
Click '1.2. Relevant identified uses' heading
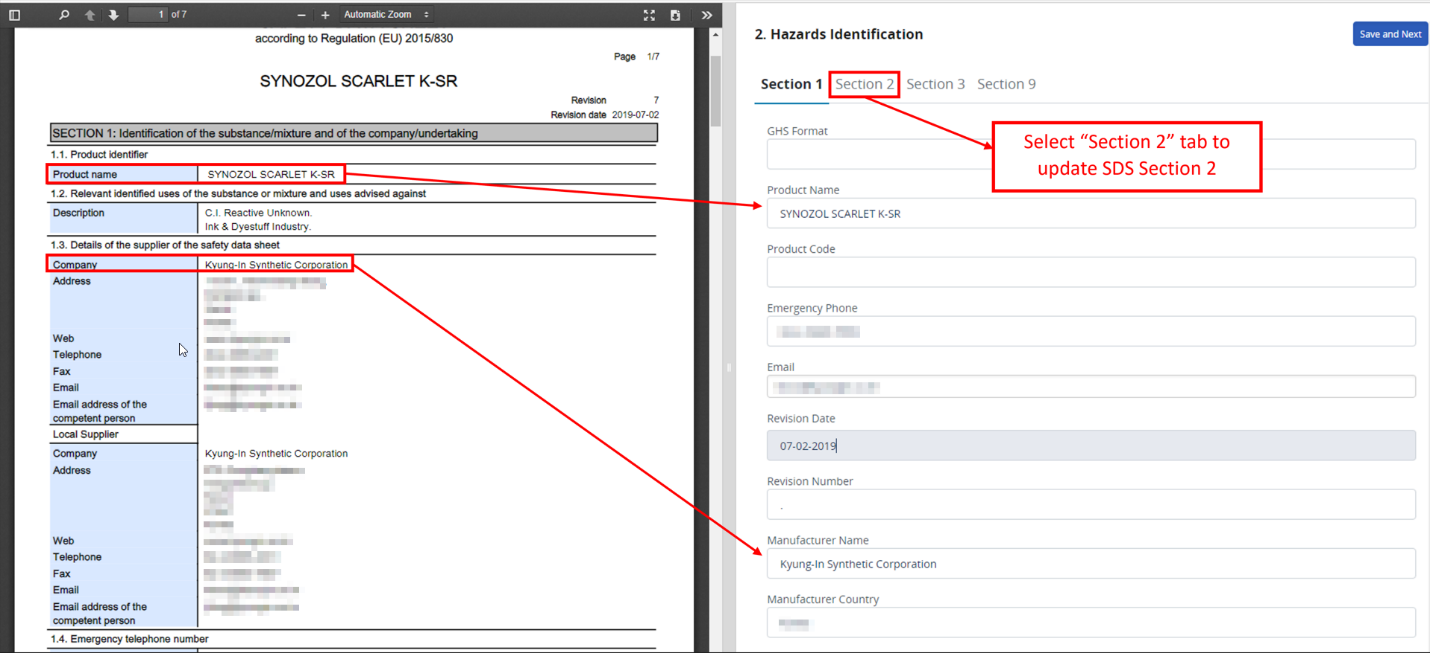238,194
